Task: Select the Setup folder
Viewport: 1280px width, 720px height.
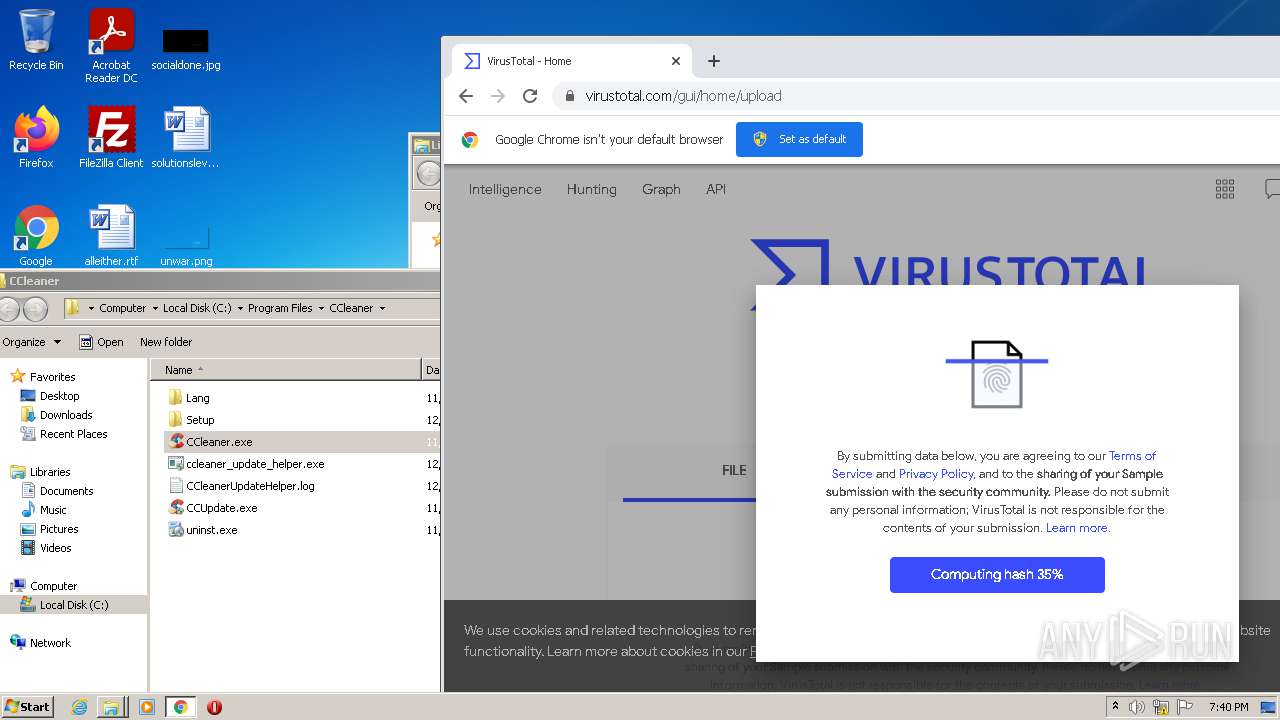Action: pos(191,420)
